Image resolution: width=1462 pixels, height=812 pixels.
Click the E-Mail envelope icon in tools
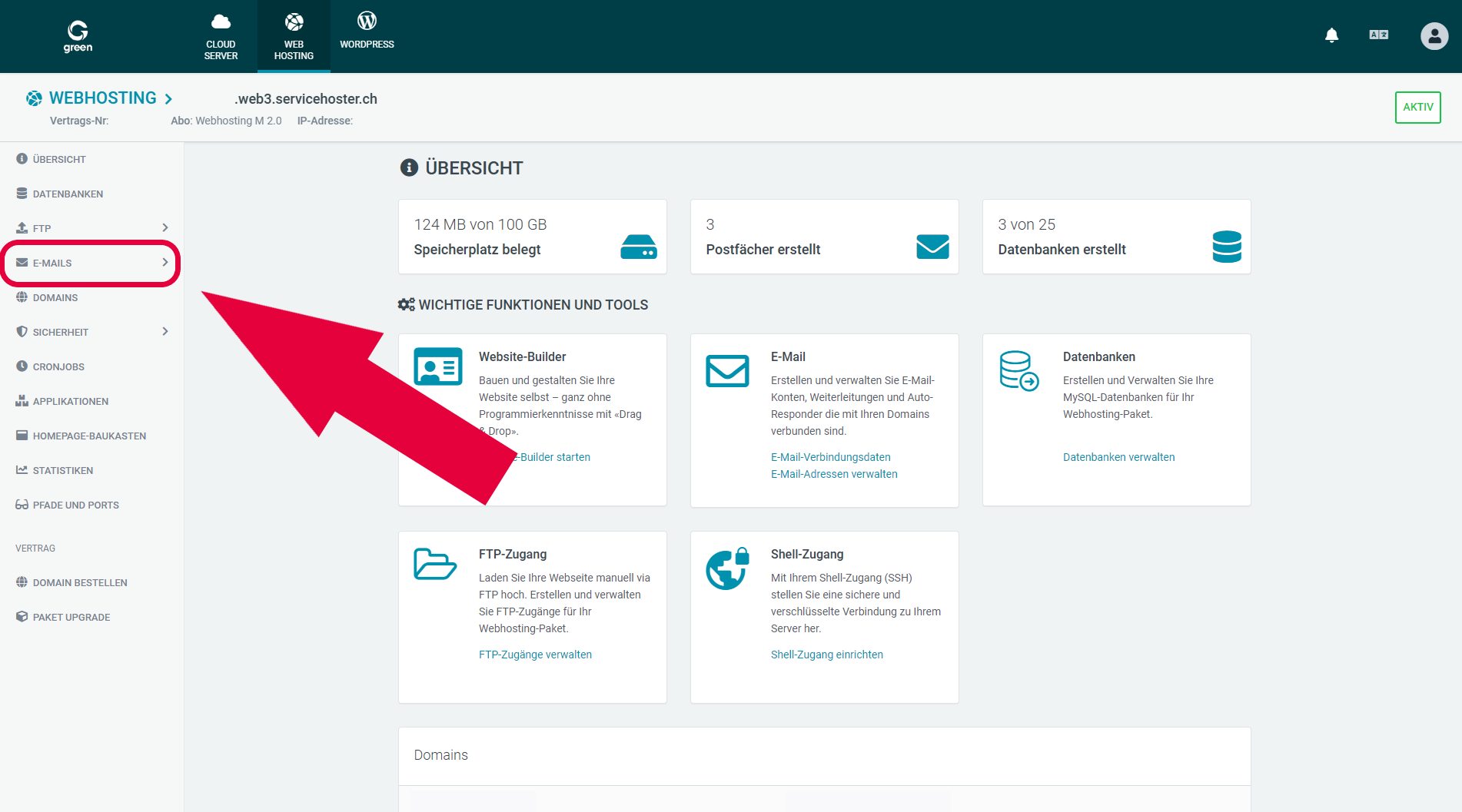coord(726,371)
